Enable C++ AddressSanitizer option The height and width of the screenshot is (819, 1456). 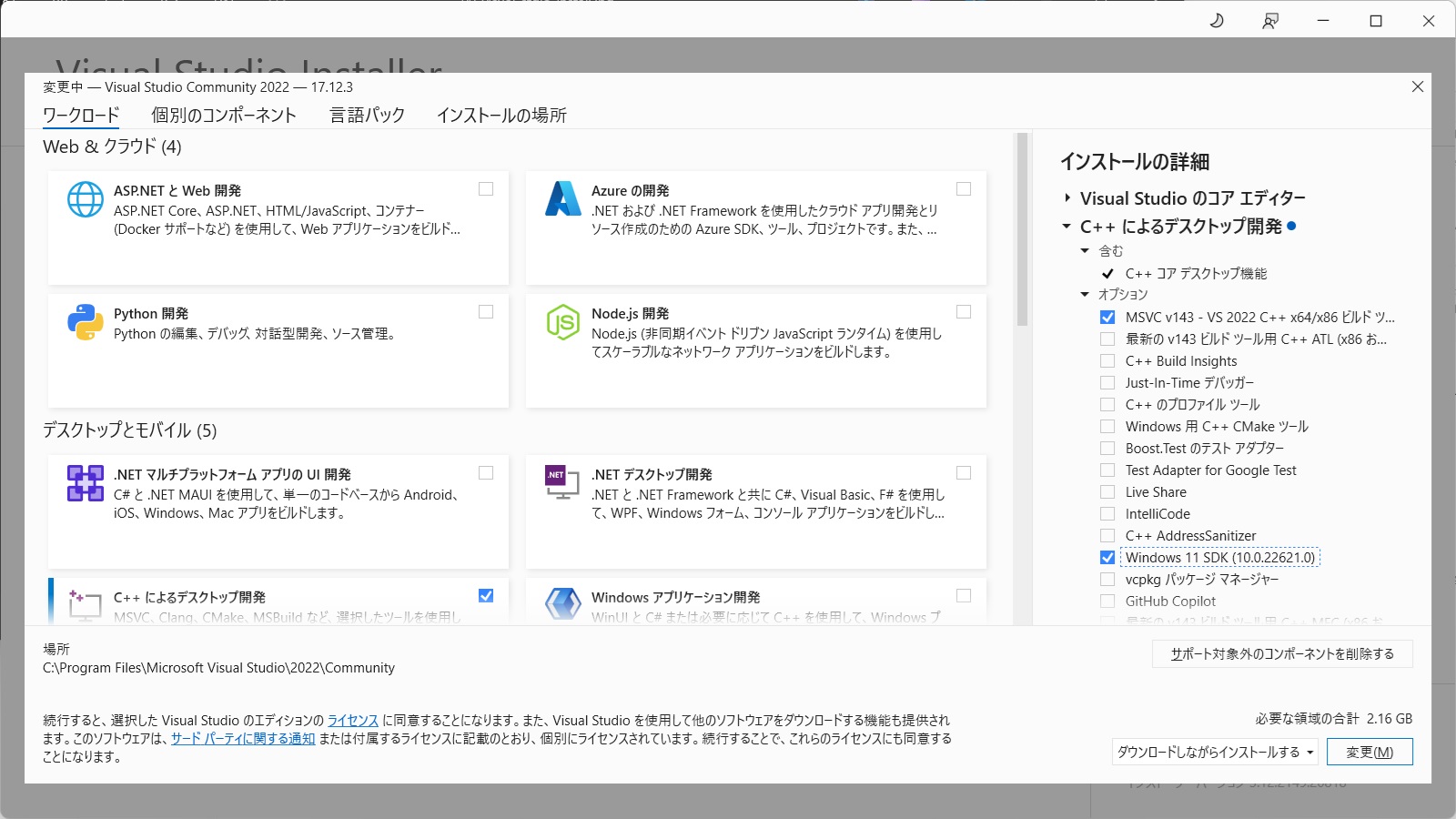pos(1107,536)
